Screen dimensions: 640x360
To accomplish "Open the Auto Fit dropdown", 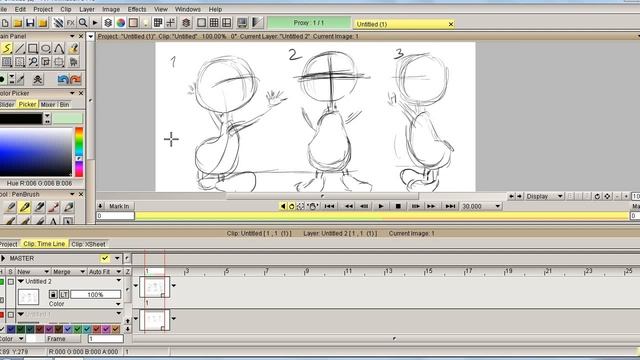I will point(105,271).
